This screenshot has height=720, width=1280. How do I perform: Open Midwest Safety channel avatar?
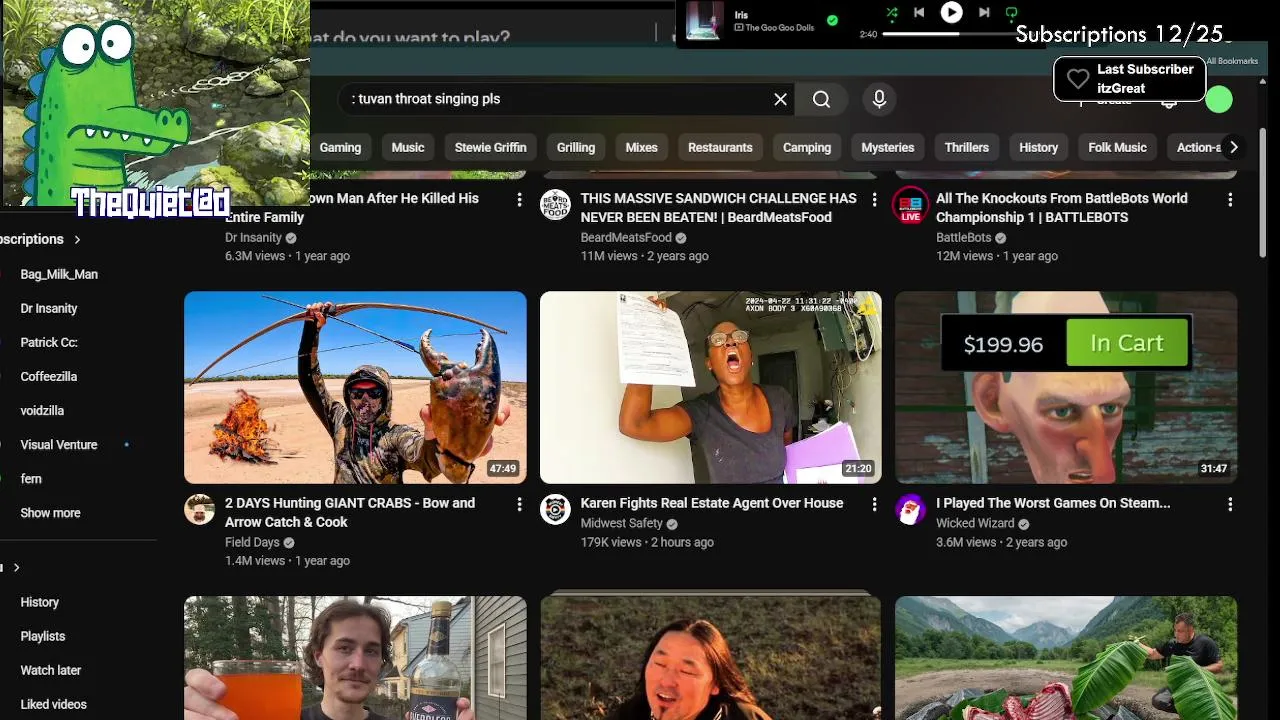pyautogui.click(x=555, y=509)
